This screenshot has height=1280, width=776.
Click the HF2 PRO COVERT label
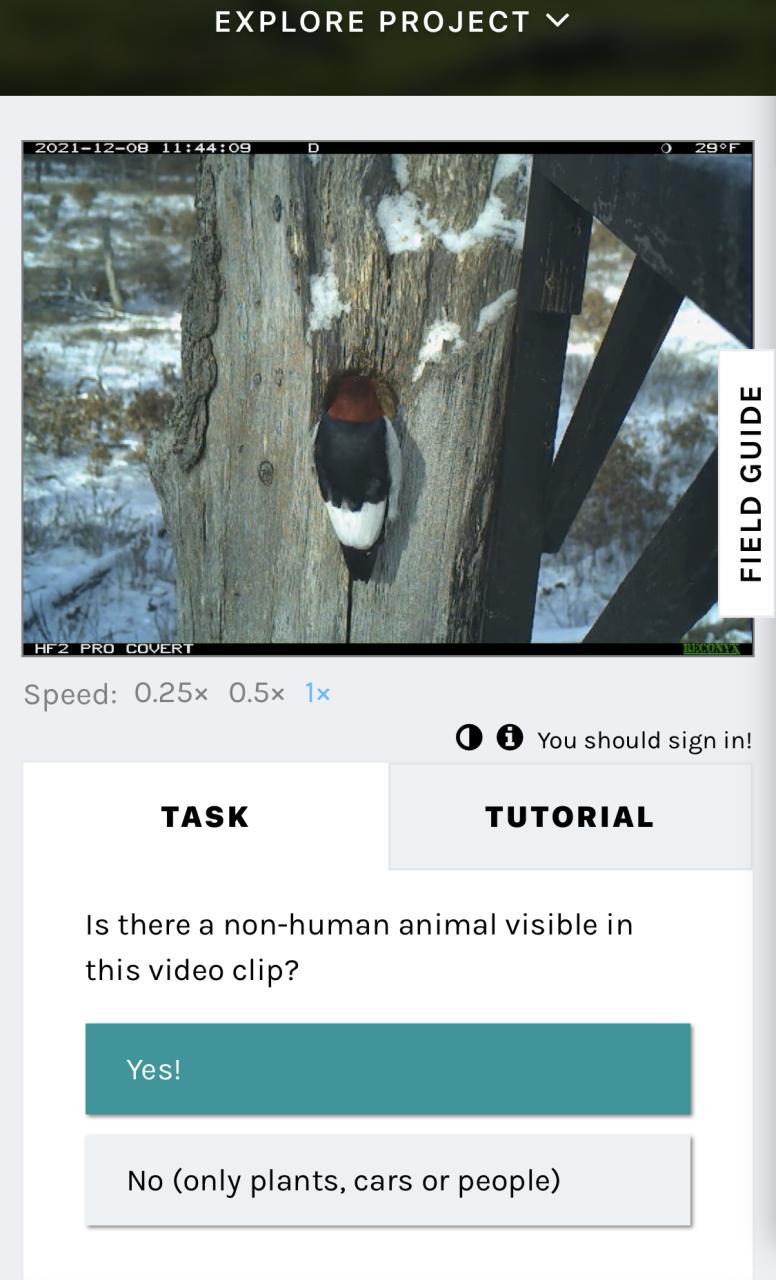tap(113, 649)
